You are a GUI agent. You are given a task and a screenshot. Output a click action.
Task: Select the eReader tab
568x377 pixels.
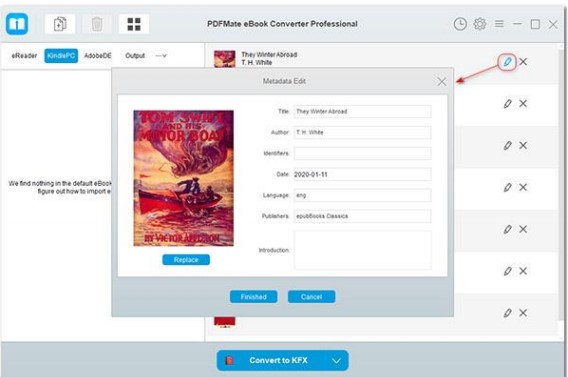24,56
